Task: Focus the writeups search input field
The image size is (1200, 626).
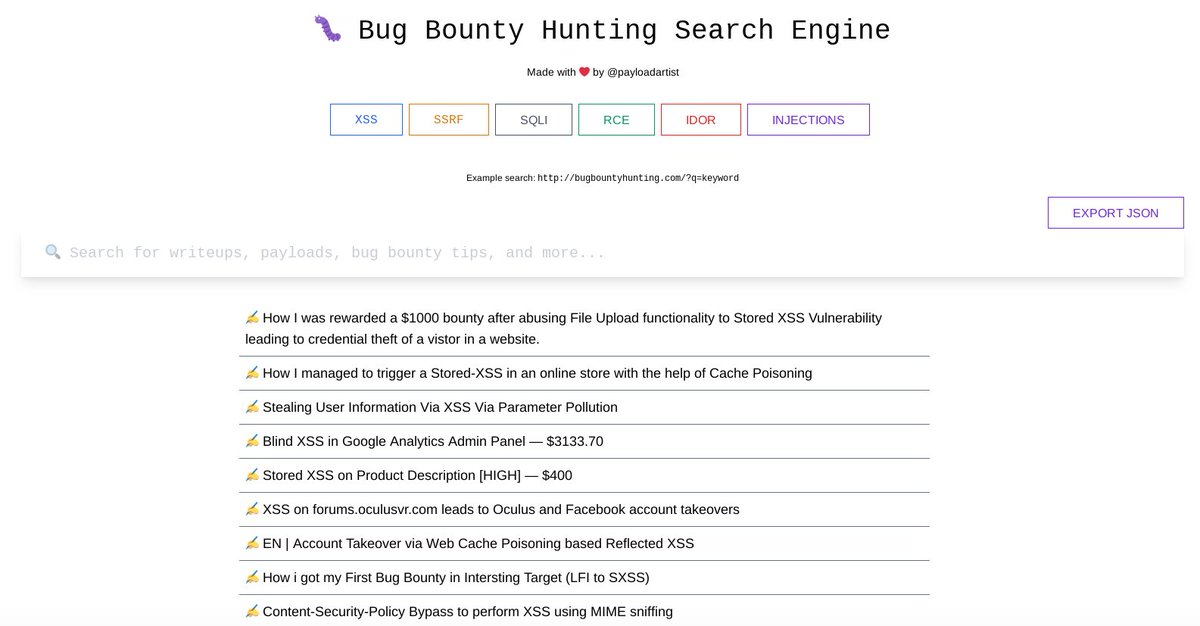Action: click(602, 253)
